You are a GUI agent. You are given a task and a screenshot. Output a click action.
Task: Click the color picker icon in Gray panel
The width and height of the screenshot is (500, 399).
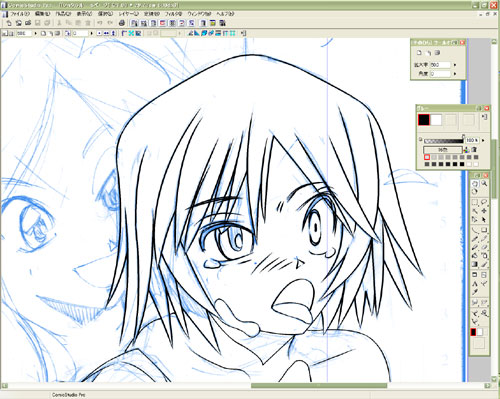tap(467, 150)
